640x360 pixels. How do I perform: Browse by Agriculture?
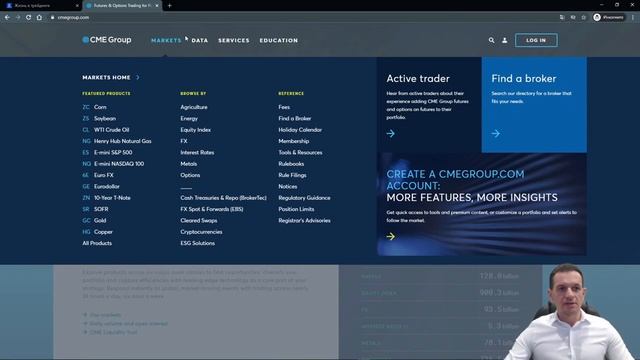(194, 107)
